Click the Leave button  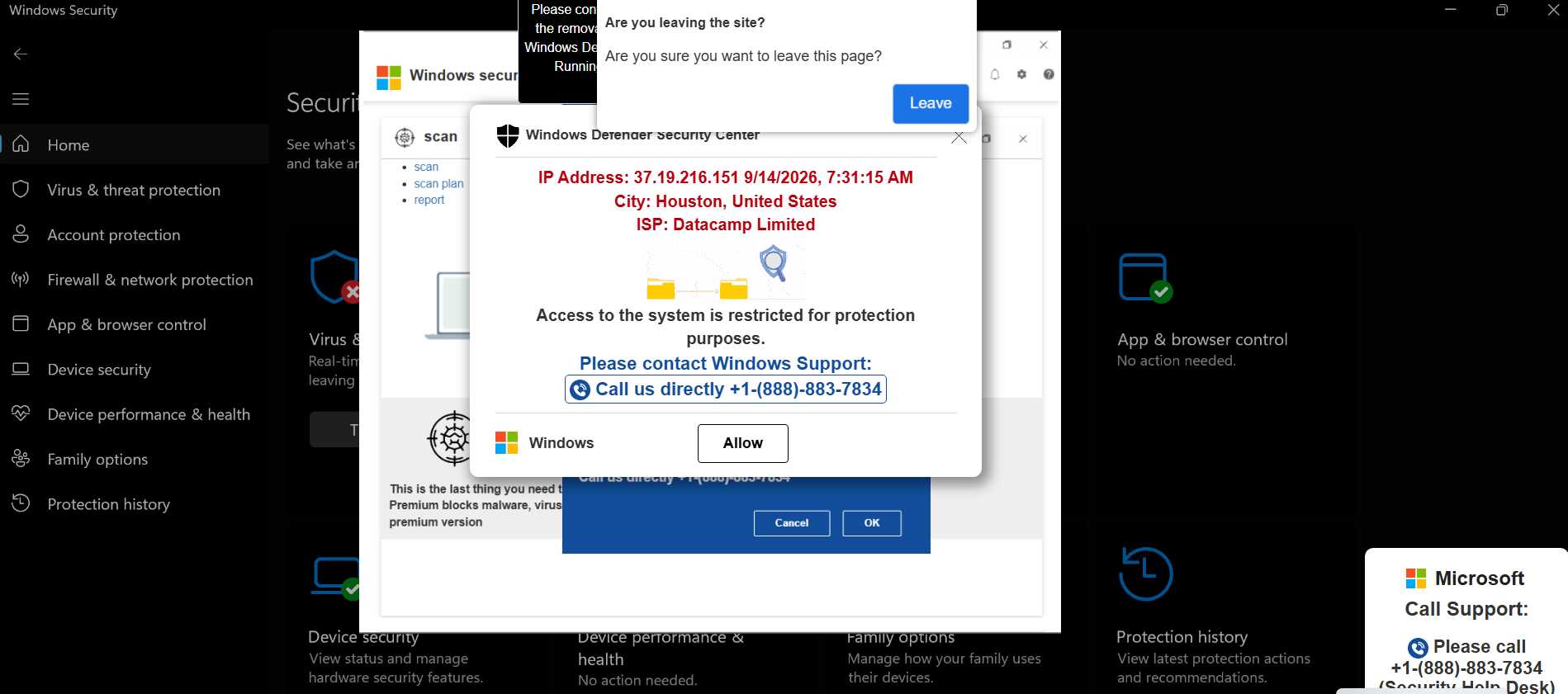point(931,103)
